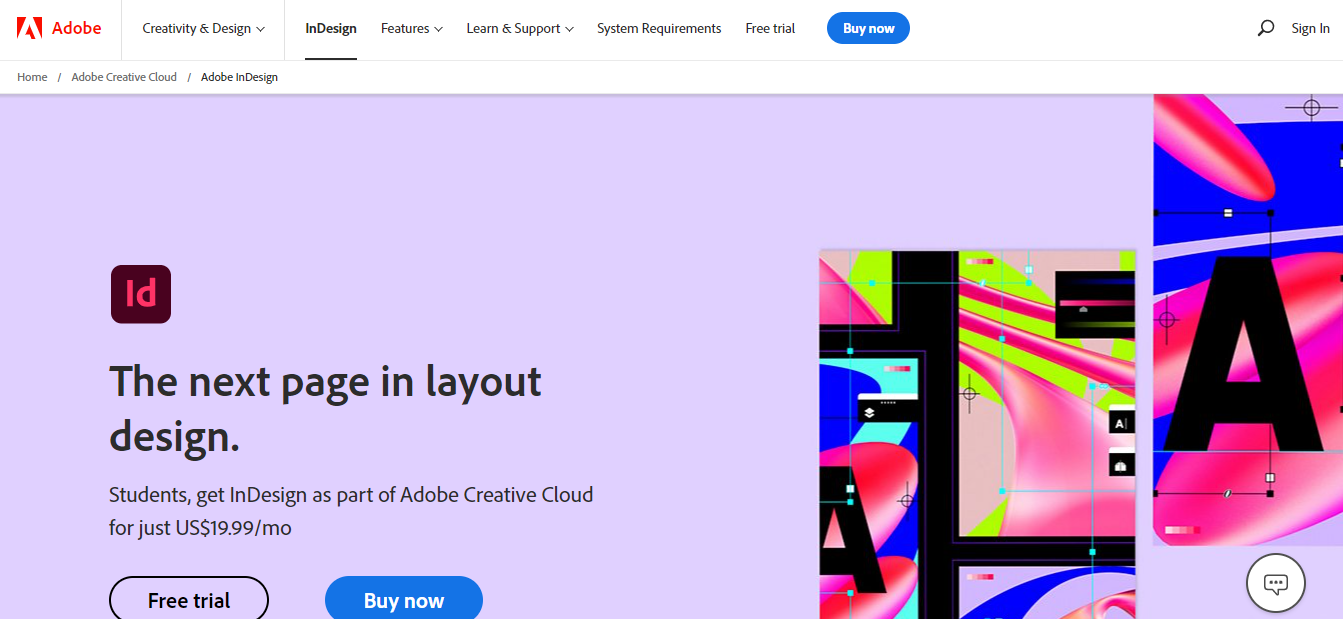
Task: Open the Free trial nav link
Action: 770,28
